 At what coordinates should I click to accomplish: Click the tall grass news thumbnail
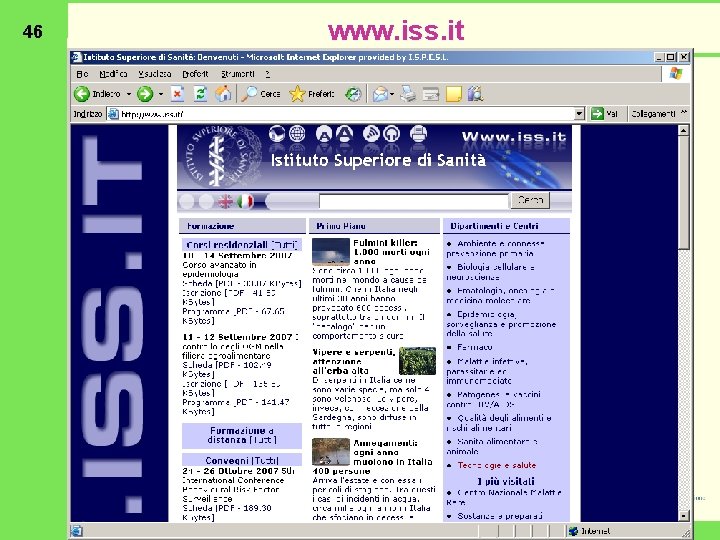pyautogui.click(x=417, y=361)
